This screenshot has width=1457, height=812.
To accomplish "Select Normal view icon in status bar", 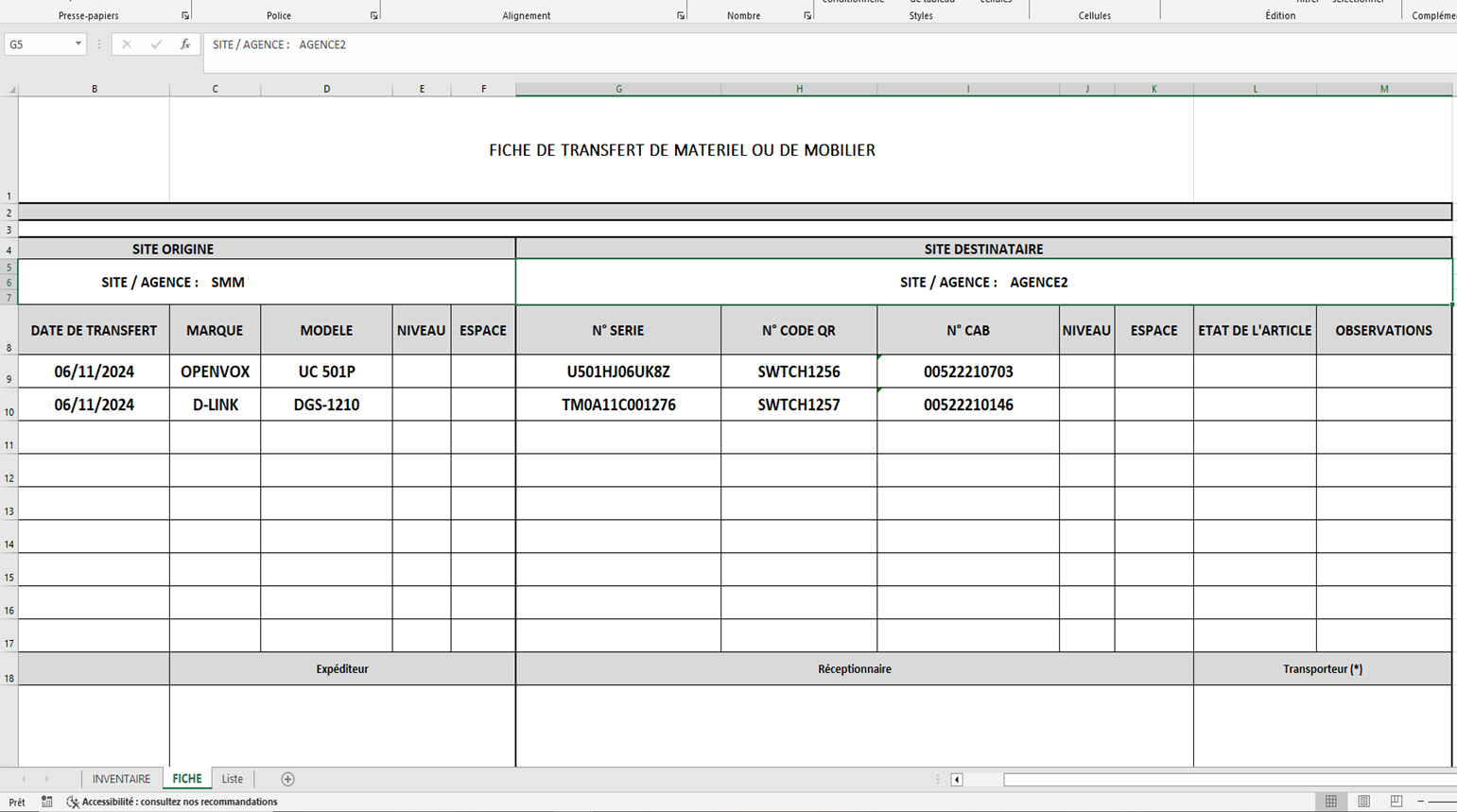I will (x=1330, y=802).
